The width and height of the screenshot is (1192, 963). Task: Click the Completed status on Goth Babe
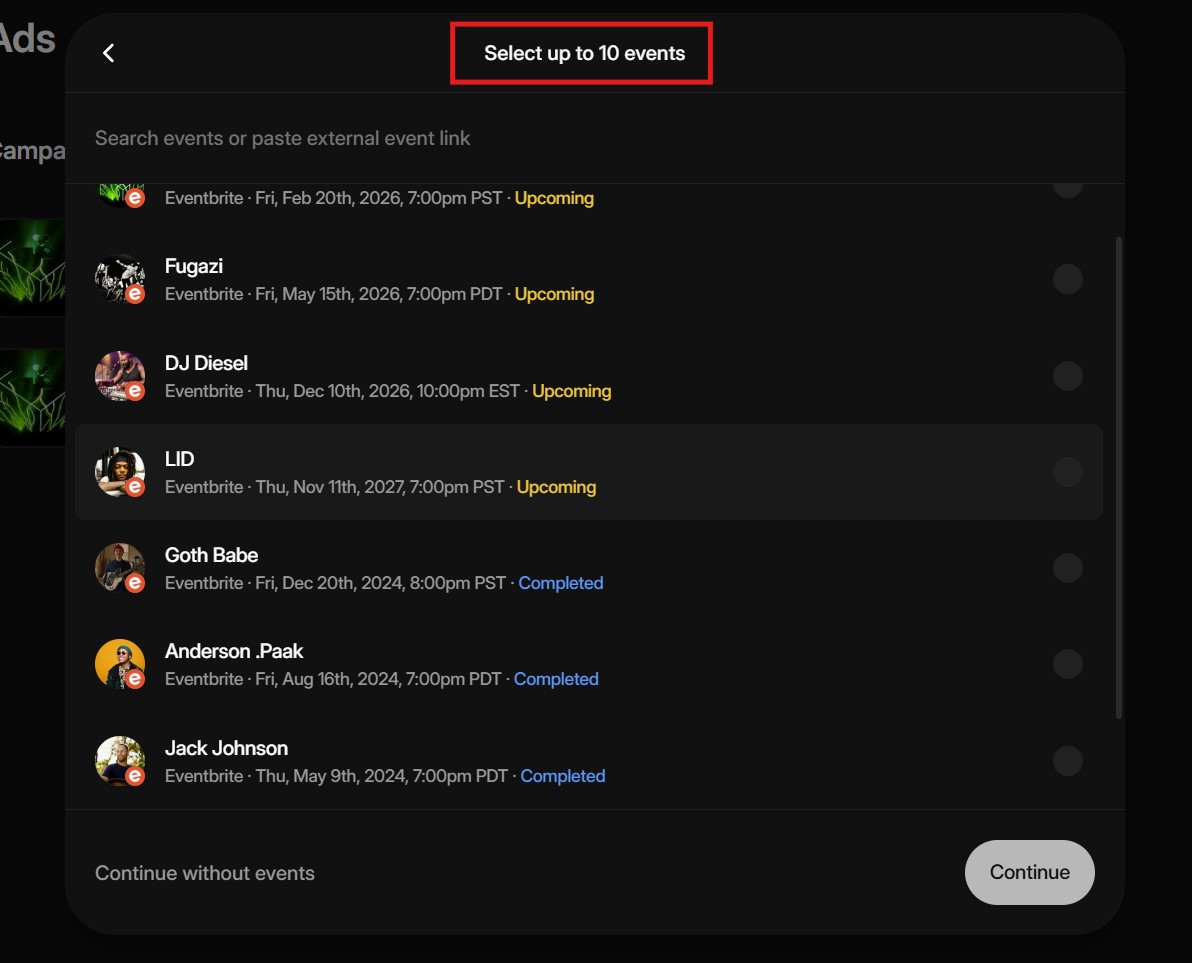[x=560, y=583]
